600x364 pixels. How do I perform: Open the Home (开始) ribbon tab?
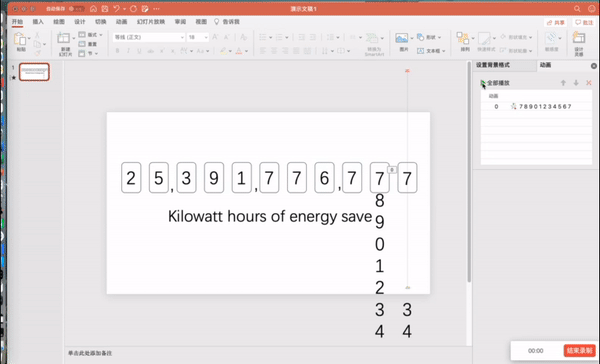click(x=17, y=21)
